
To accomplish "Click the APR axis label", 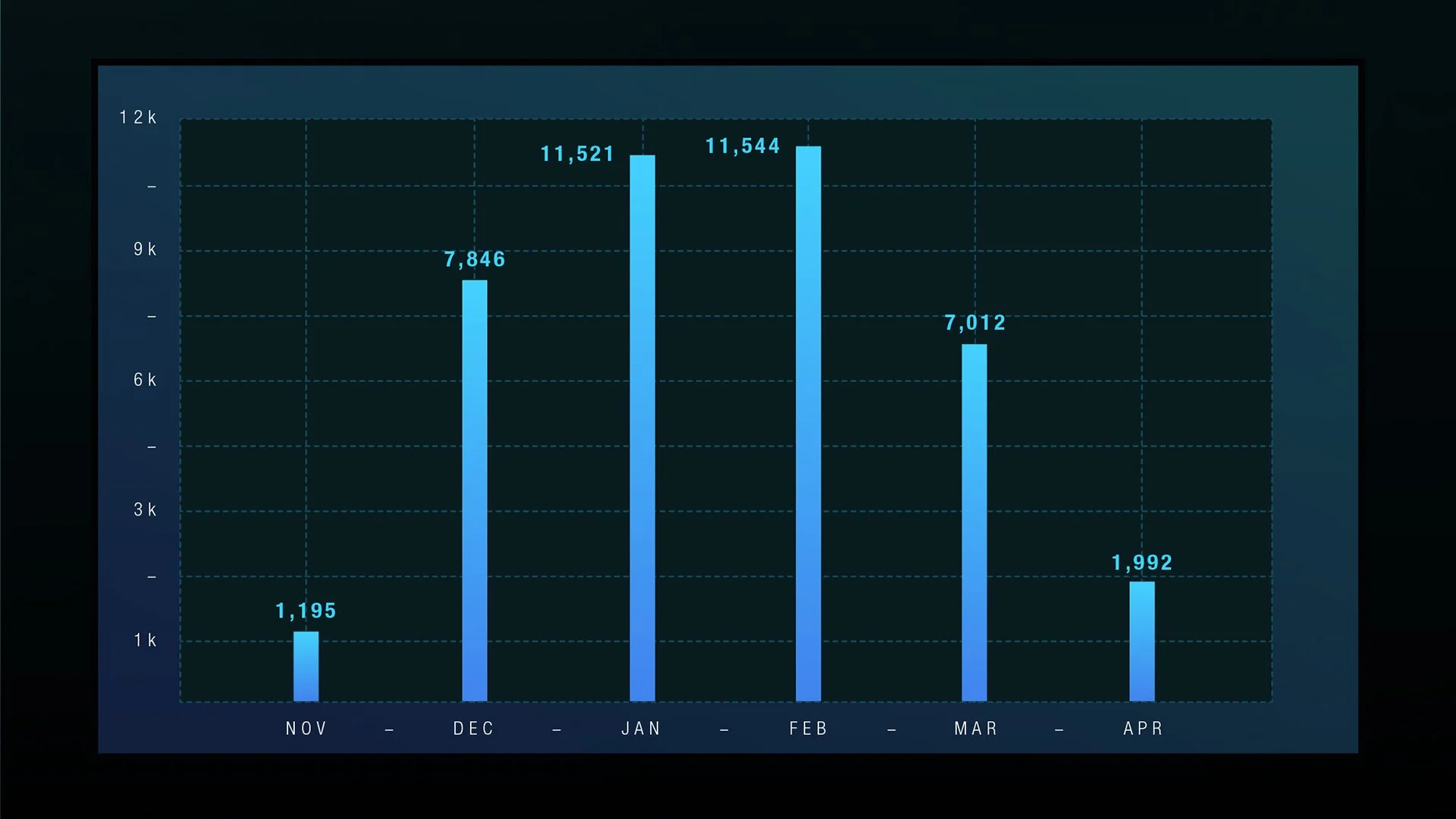I will pos(1143,729).
